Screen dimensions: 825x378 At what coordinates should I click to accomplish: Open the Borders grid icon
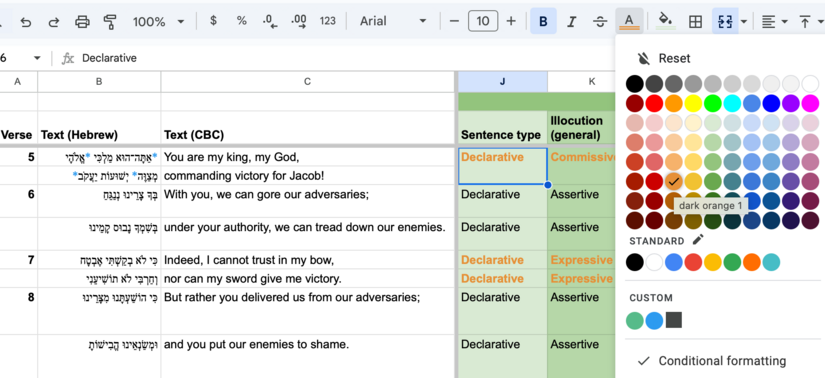coord(696,22)
